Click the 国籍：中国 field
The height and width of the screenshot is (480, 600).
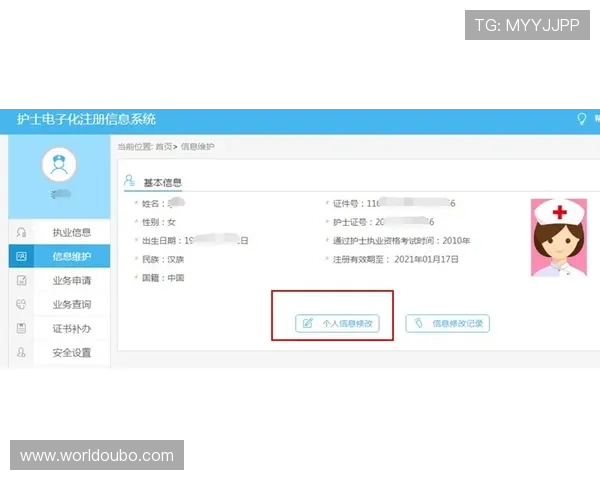(163, 278)
